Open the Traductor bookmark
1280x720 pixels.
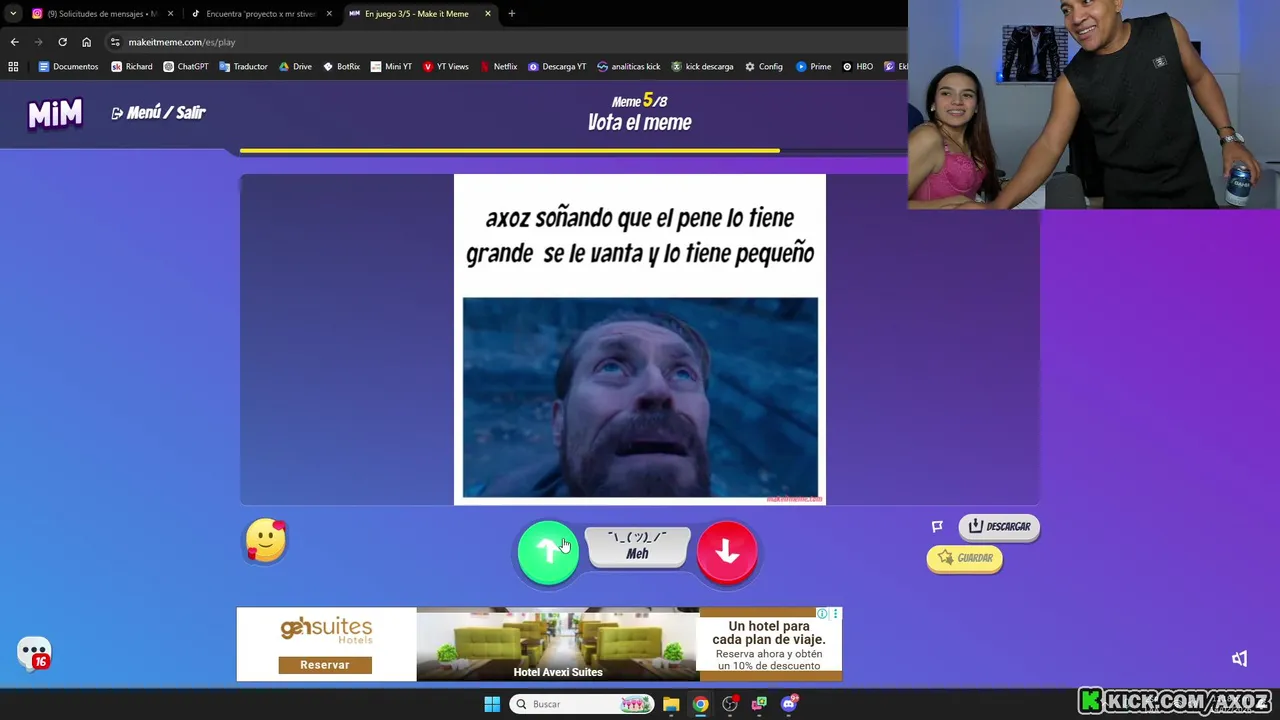point(243,67)
